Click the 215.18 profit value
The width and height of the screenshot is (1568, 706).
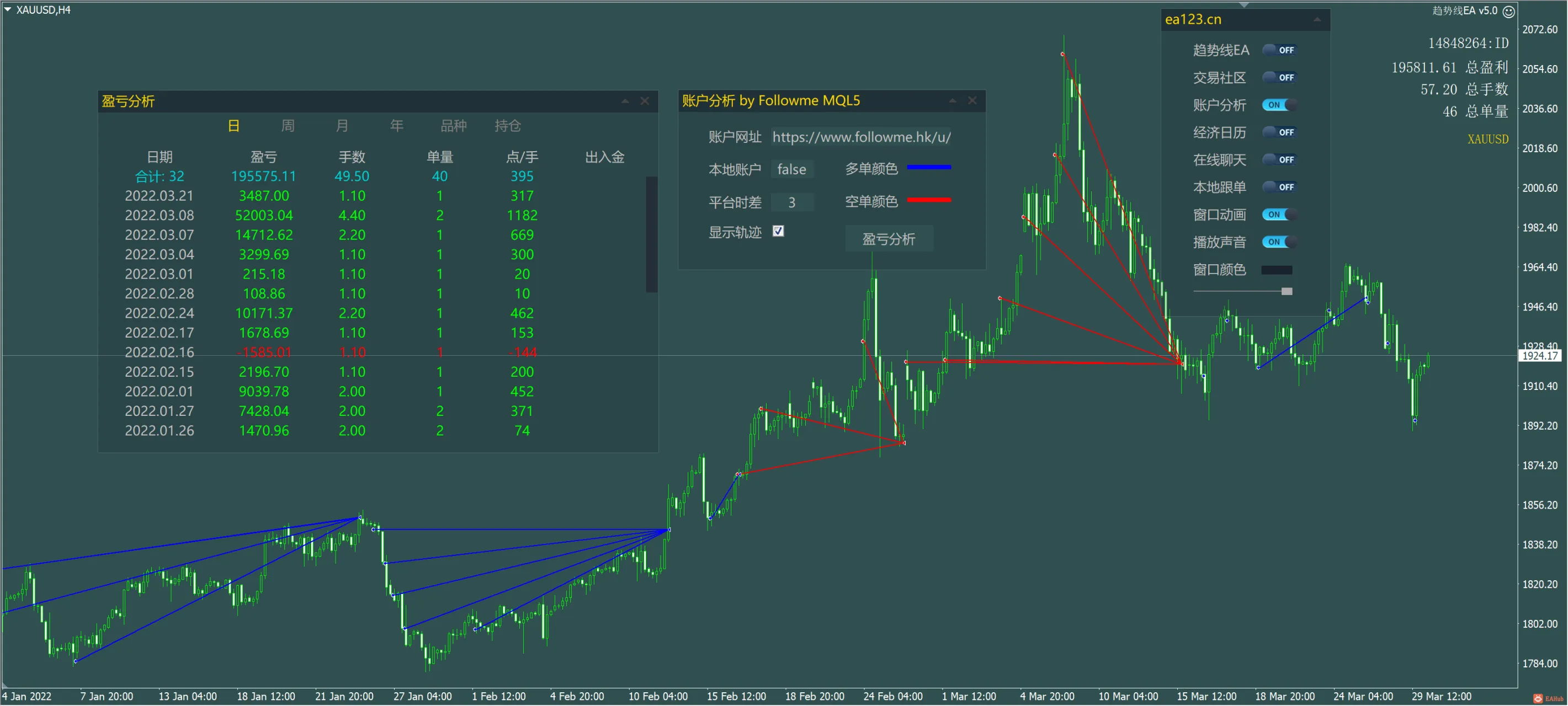pos(264,274)
